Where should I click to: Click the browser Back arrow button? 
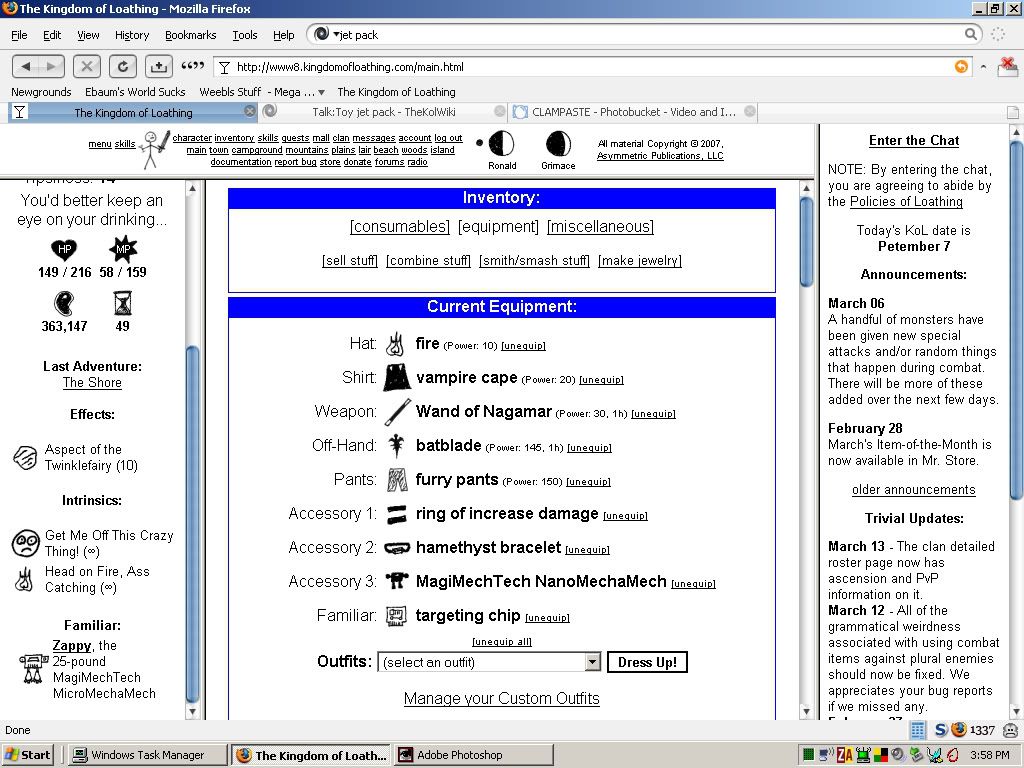coord(26,66)
